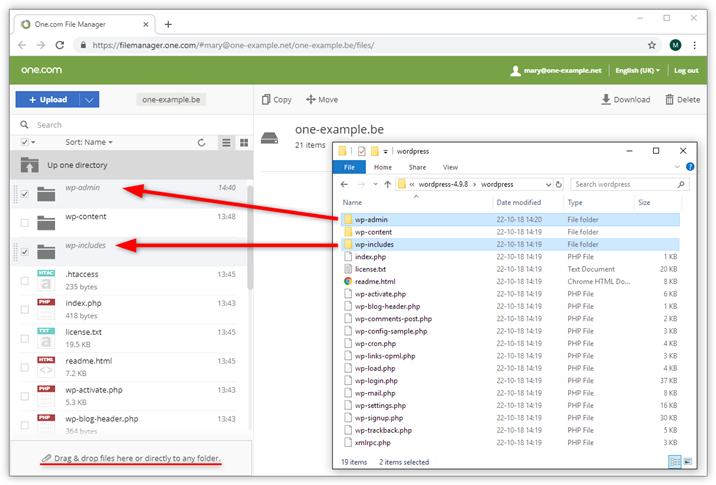Click the file list scrollbar in file manager
The width and height of the screenshot is (716, 485).
pos(250,237)
